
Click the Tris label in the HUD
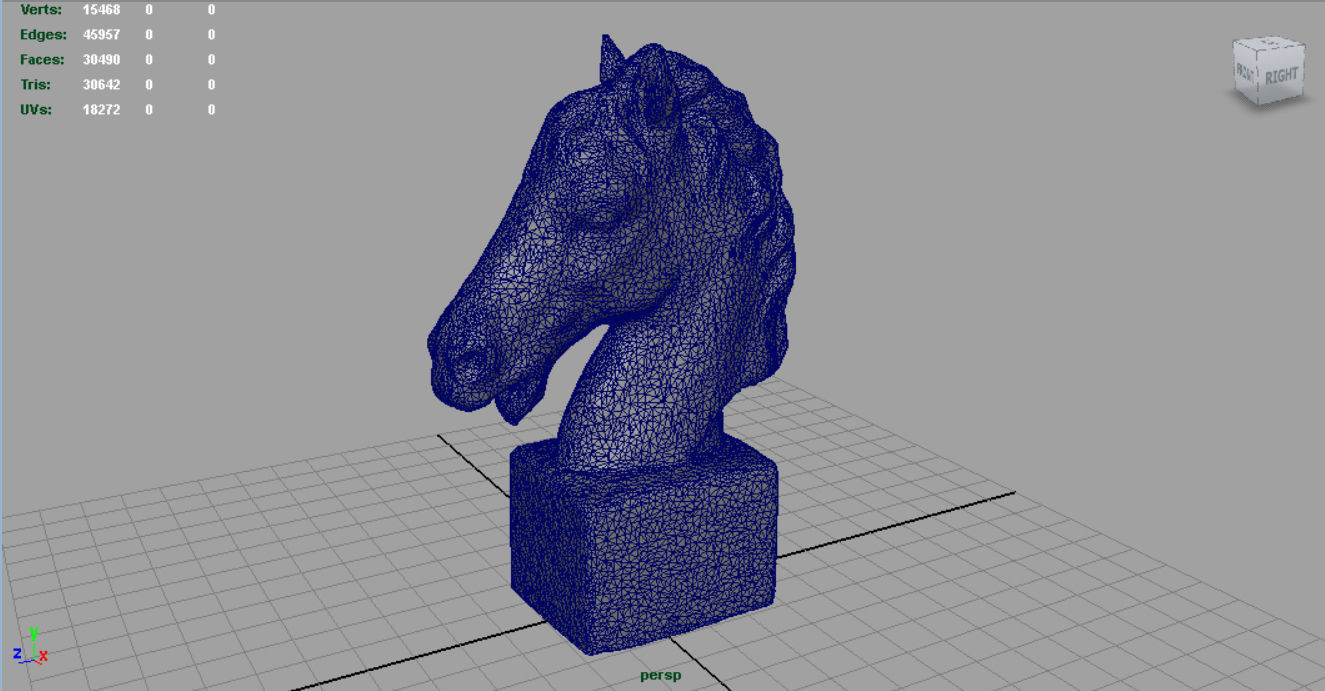[x=35, y=85]
